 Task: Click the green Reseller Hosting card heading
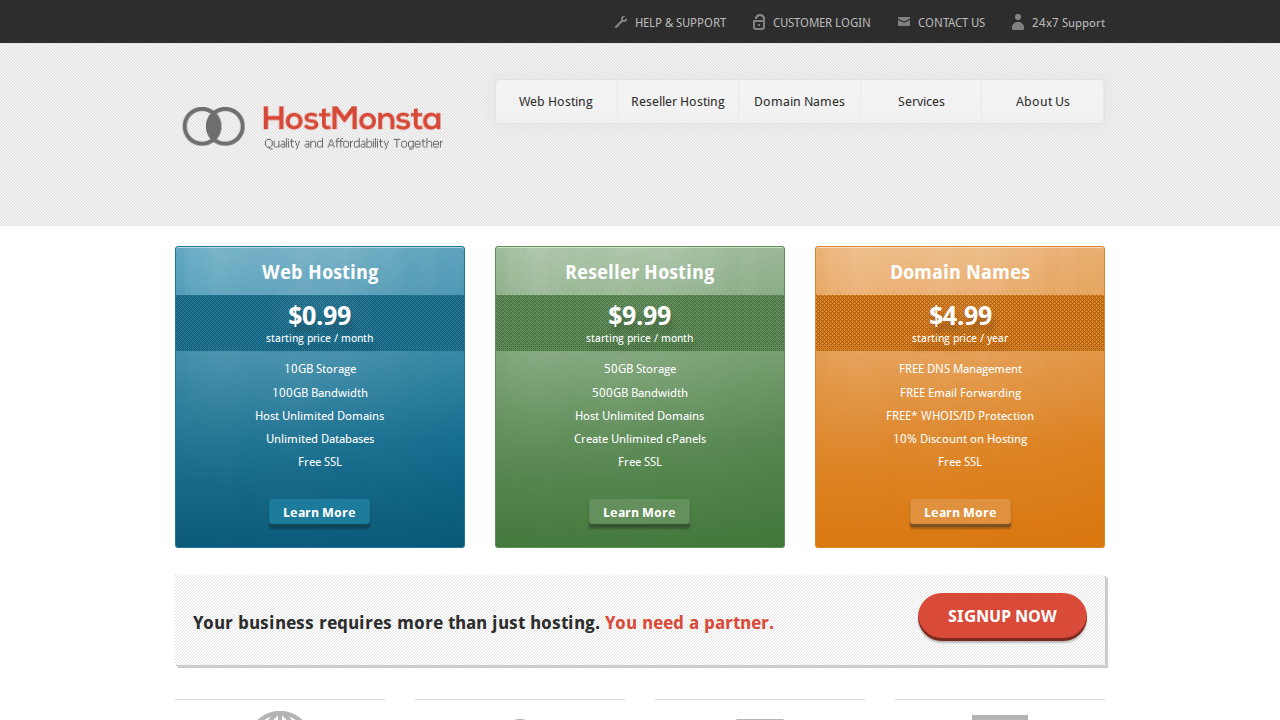640,272
